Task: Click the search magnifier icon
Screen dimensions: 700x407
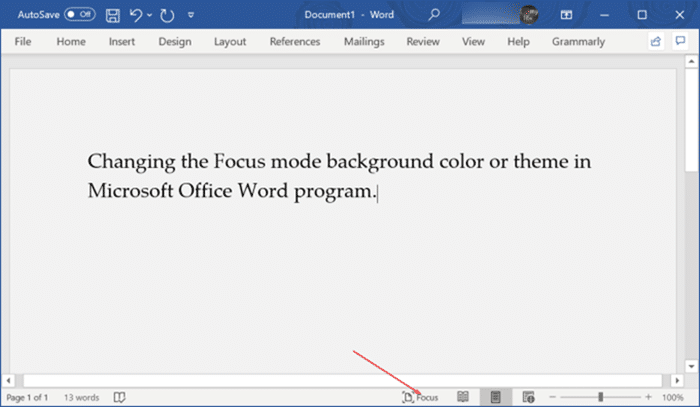Action: (x=433, y=15)
